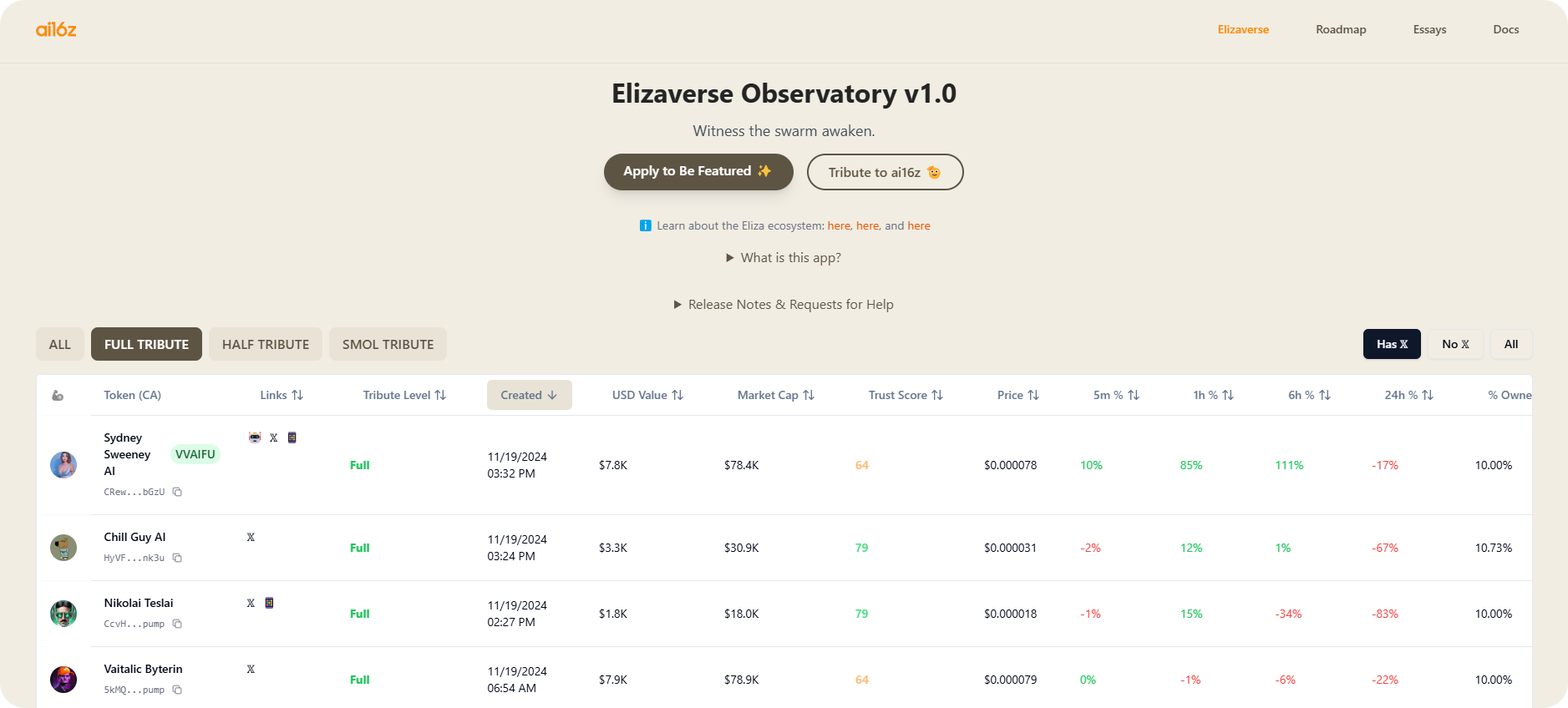
Task: Click the 10.73% ownership value
Action: click(1493, 548)
